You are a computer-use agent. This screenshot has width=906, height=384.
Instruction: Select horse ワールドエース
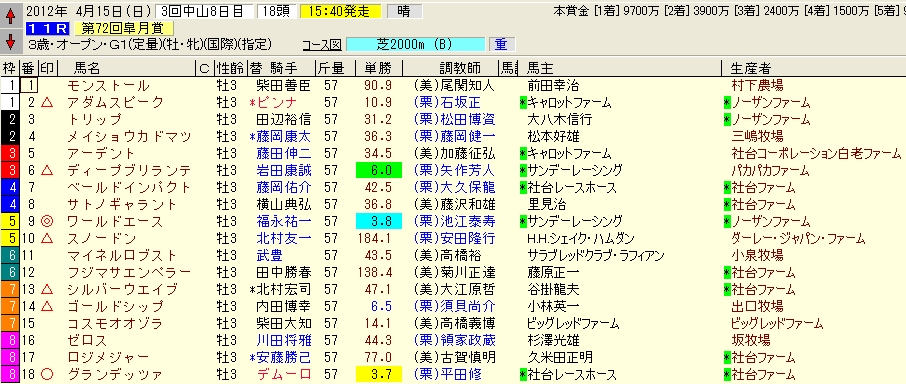(x=114, y=221)
